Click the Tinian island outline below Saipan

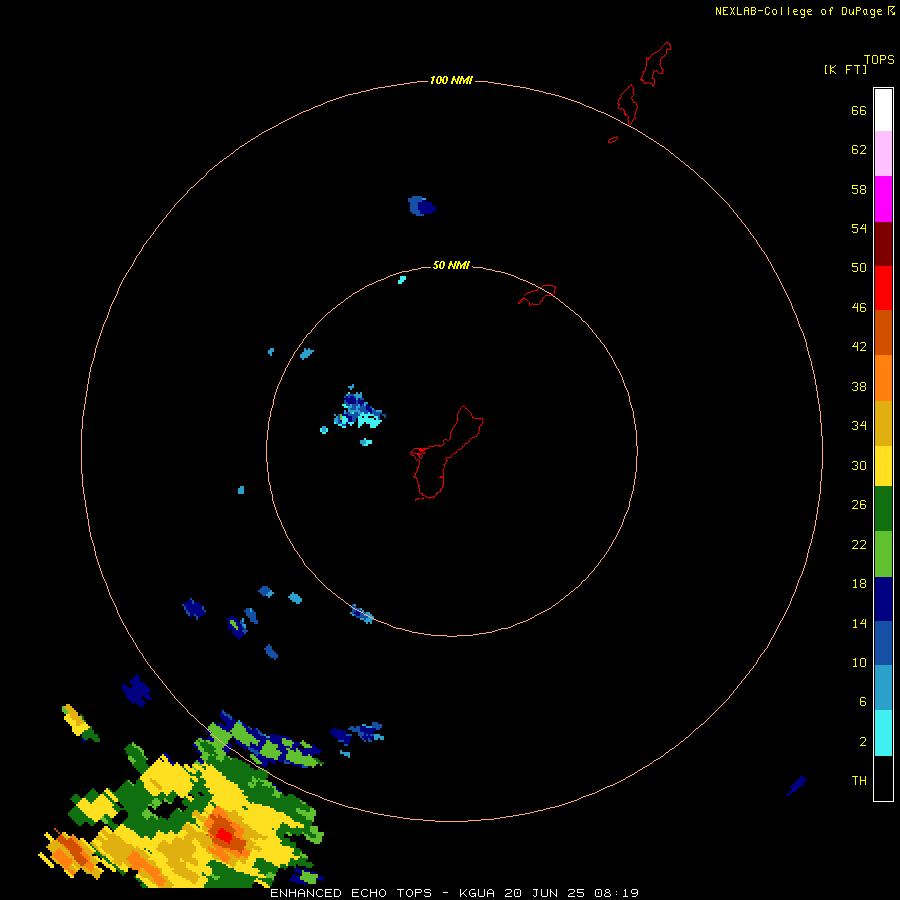click(x=628, y=104)
